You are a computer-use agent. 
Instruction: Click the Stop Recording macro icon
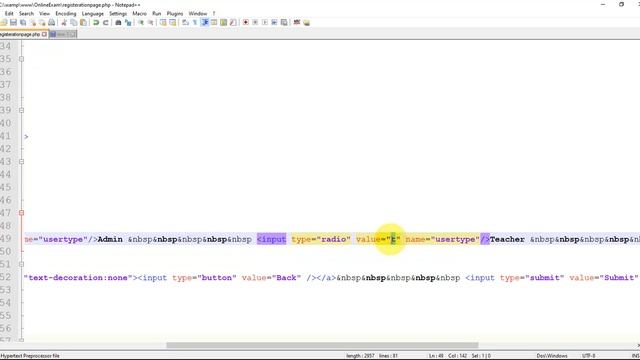(255, 22)
